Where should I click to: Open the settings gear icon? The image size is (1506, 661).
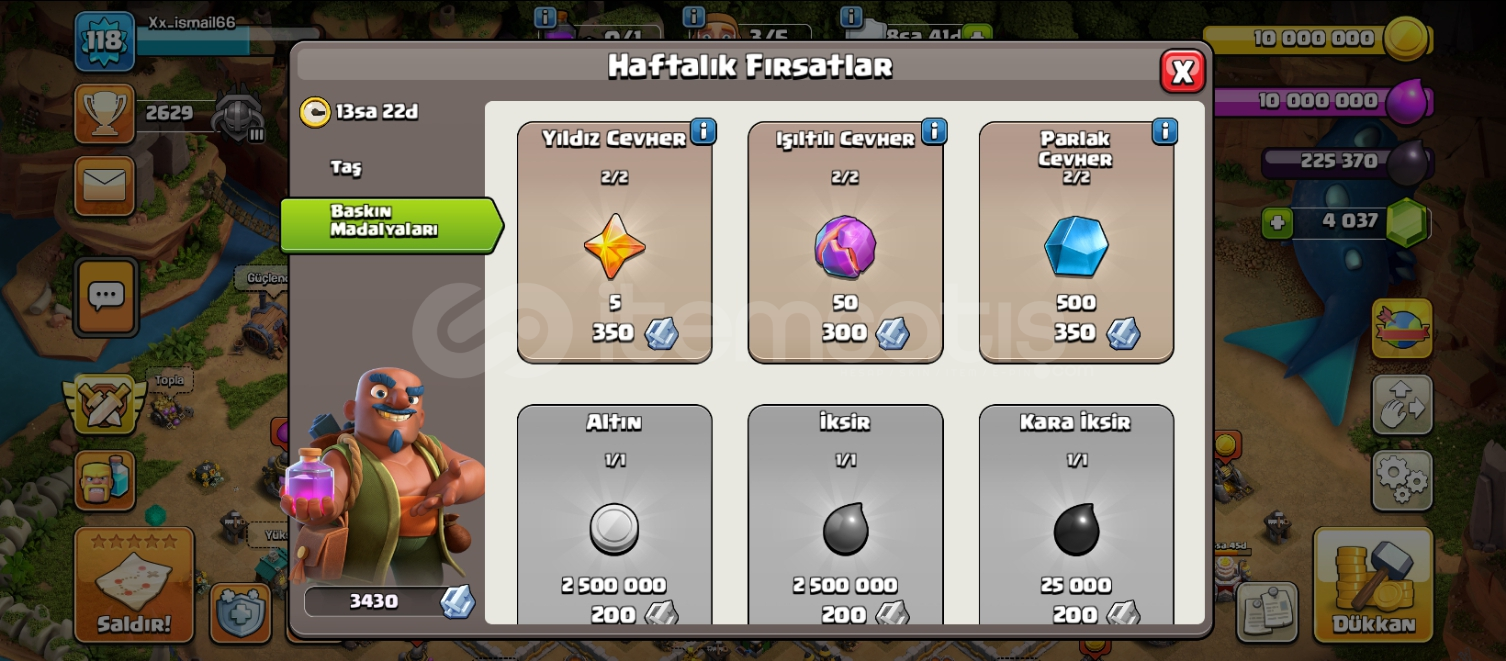[x=1402, y=480]
